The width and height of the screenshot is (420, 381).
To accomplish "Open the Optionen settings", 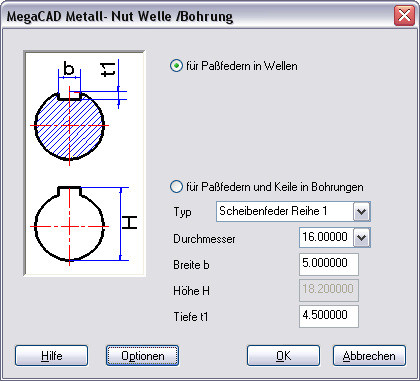I will [142, 356].
